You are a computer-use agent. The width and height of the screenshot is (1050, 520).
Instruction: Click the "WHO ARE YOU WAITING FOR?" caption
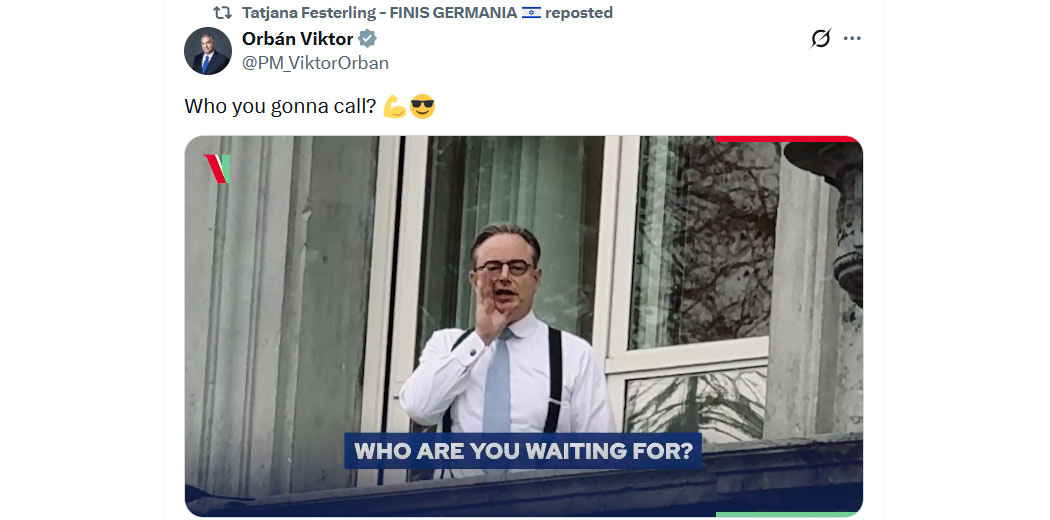(523, 451)
